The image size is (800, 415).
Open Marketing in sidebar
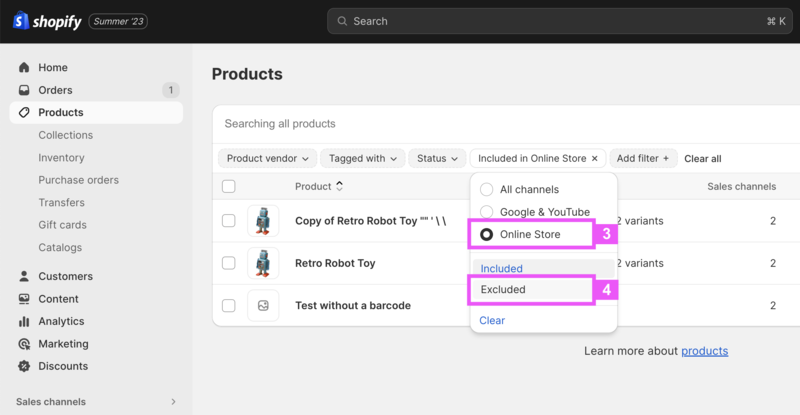pyautogui.click(x=63, y=344)
